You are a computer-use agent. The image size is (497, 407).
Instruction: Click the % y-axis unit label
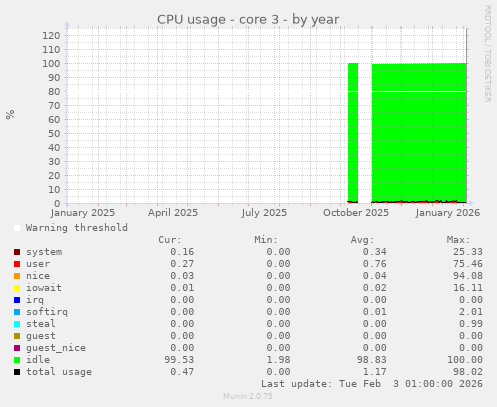pyautogui.click(x=10, y=114)
